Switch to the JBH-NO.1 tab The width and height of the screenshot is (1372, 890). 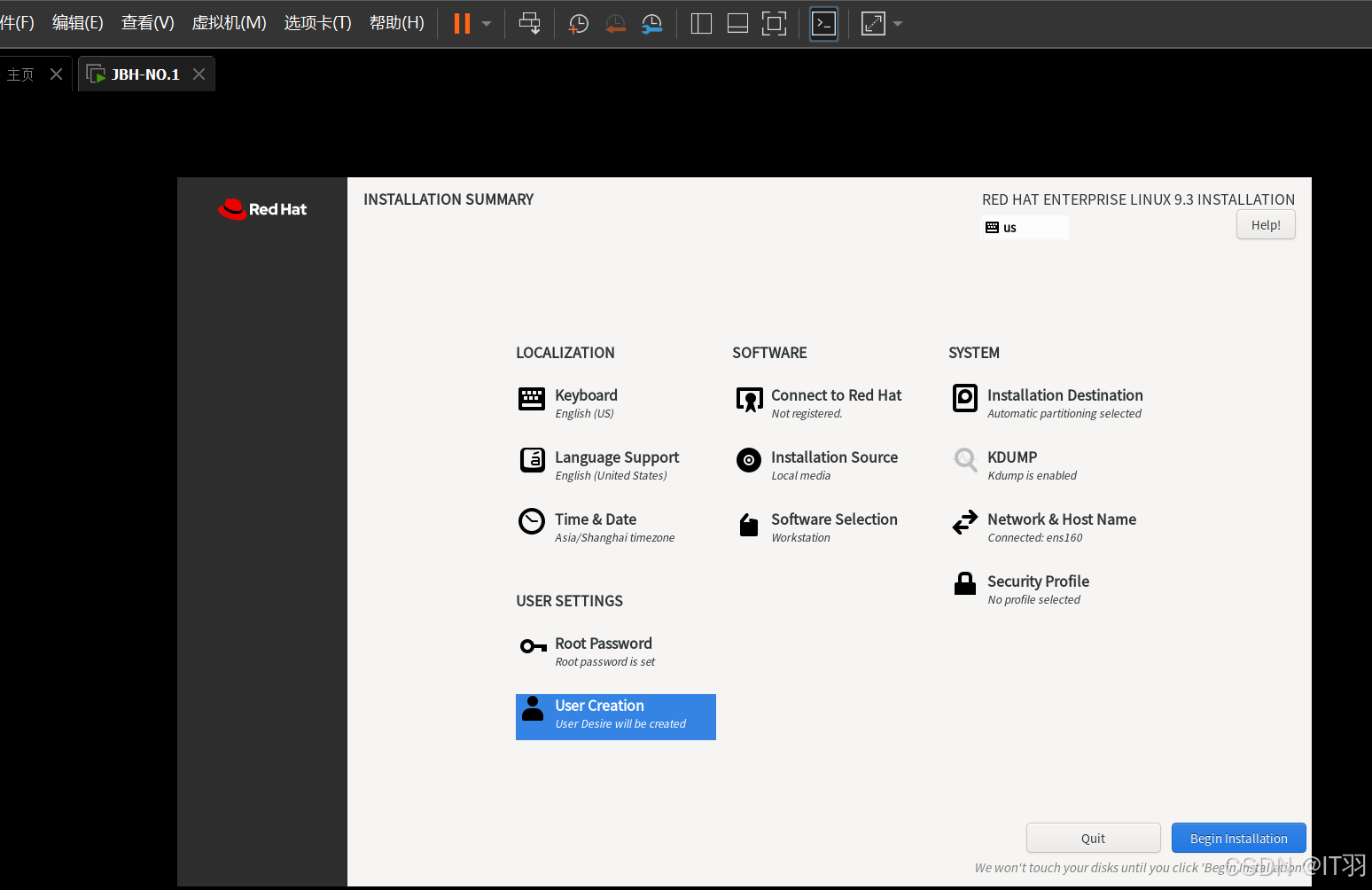[145, 74]
